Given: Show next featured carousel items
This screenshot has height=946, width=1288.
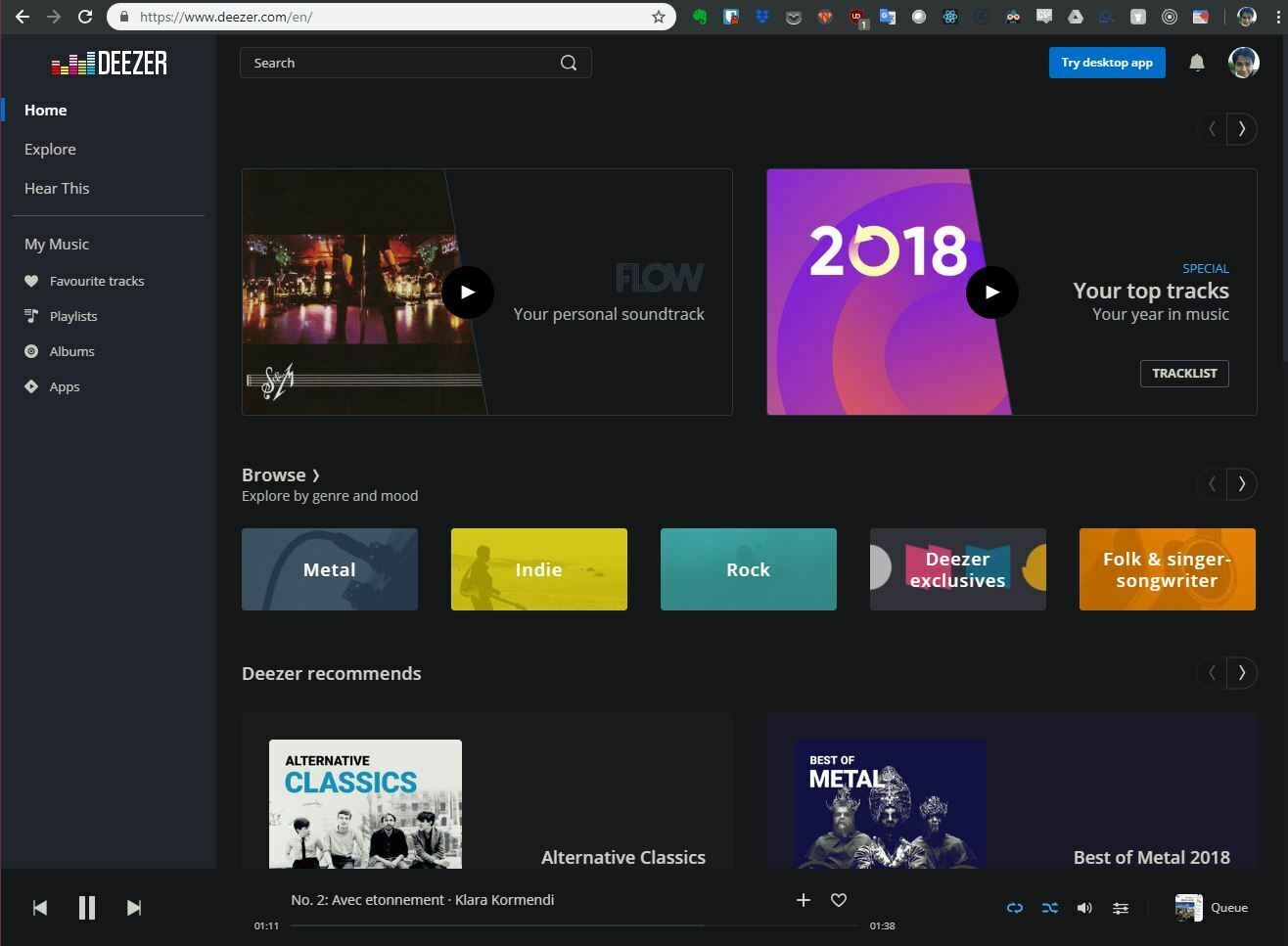Looking at the screenshot, I should click(1242, 128).
